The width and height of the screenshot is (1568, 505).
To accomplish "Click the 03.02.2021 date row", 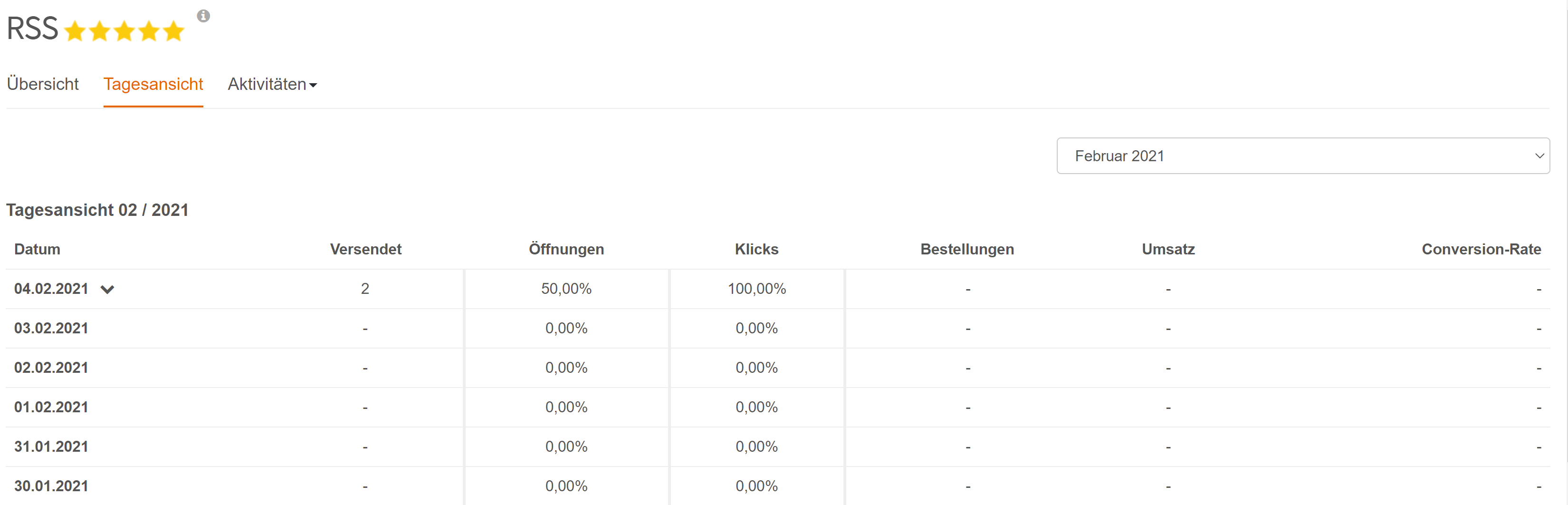I will coord(778,328).
